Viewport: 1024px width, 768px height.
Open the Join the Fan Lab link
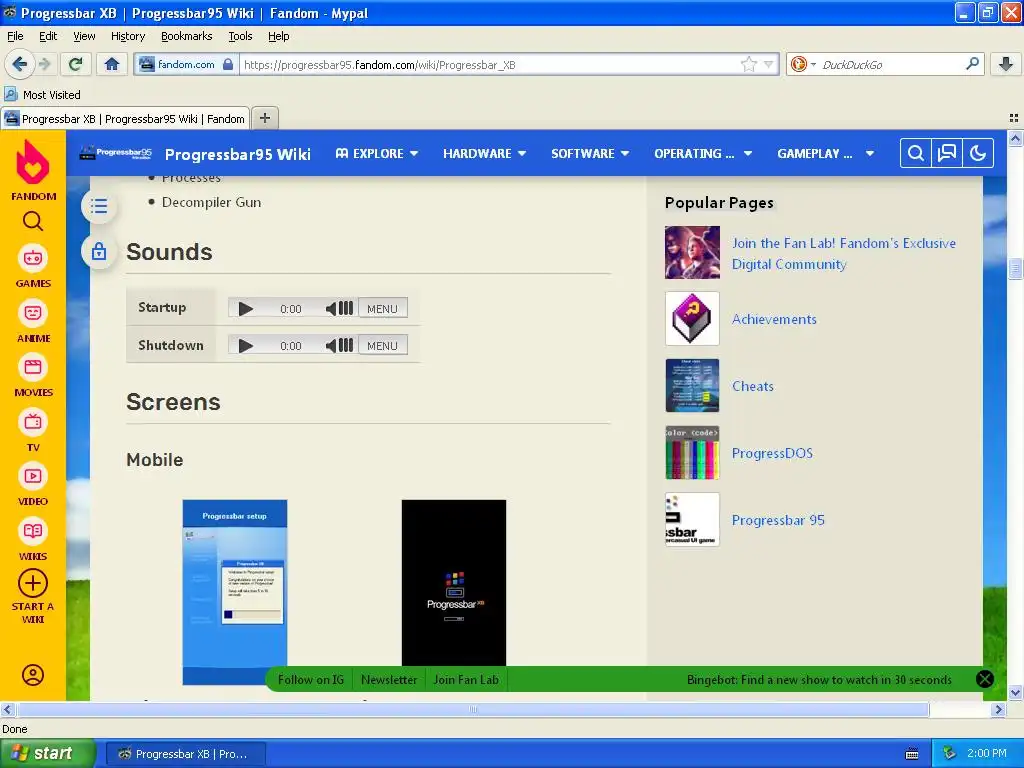click(x=844, y=253)
